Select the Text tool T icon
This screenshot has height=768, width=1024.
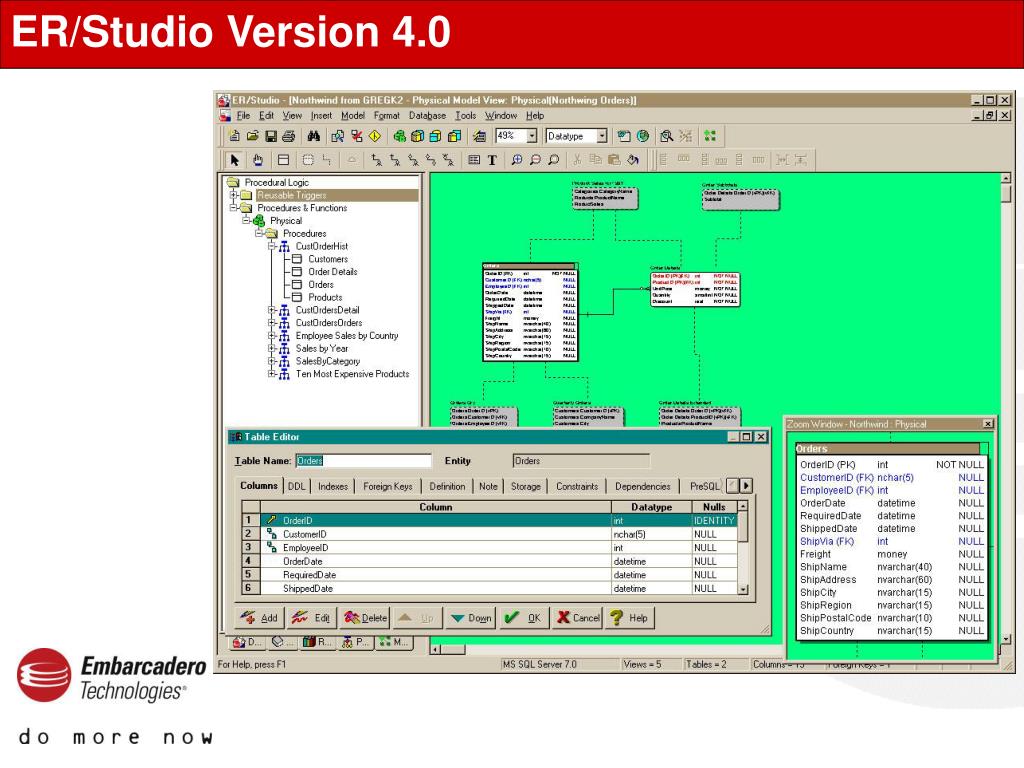(x=492, y=160)
